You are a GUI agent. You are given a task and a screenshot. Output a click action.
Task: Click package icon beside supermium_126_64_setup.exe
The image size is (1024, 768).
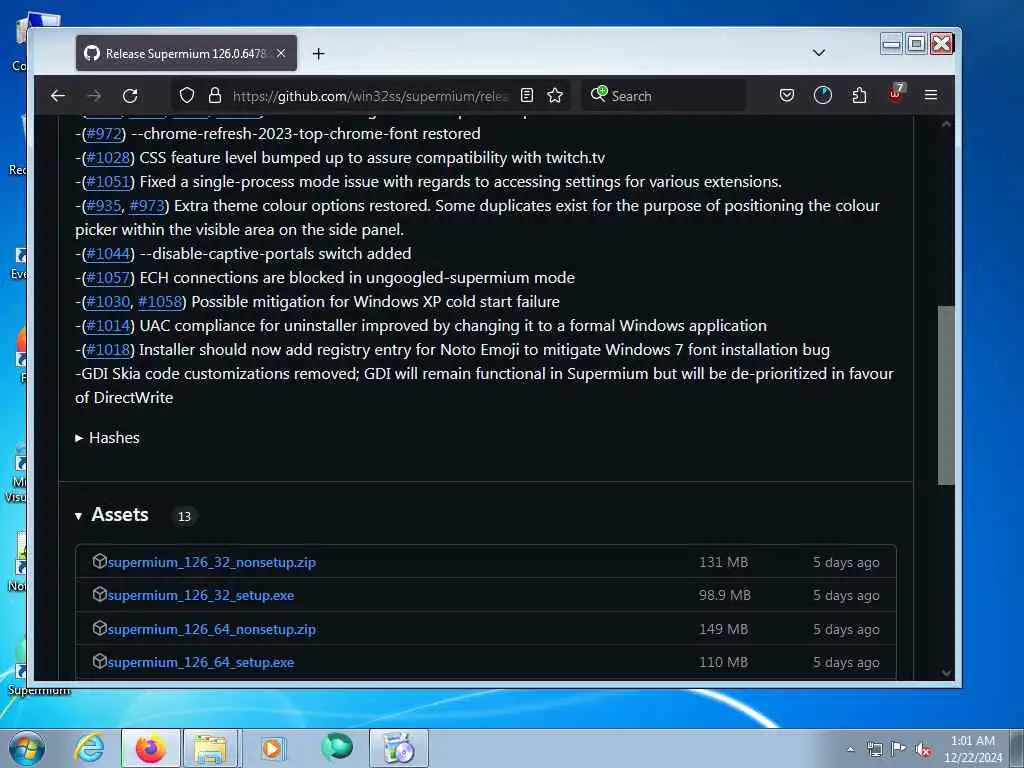click(x=99, y=661)
